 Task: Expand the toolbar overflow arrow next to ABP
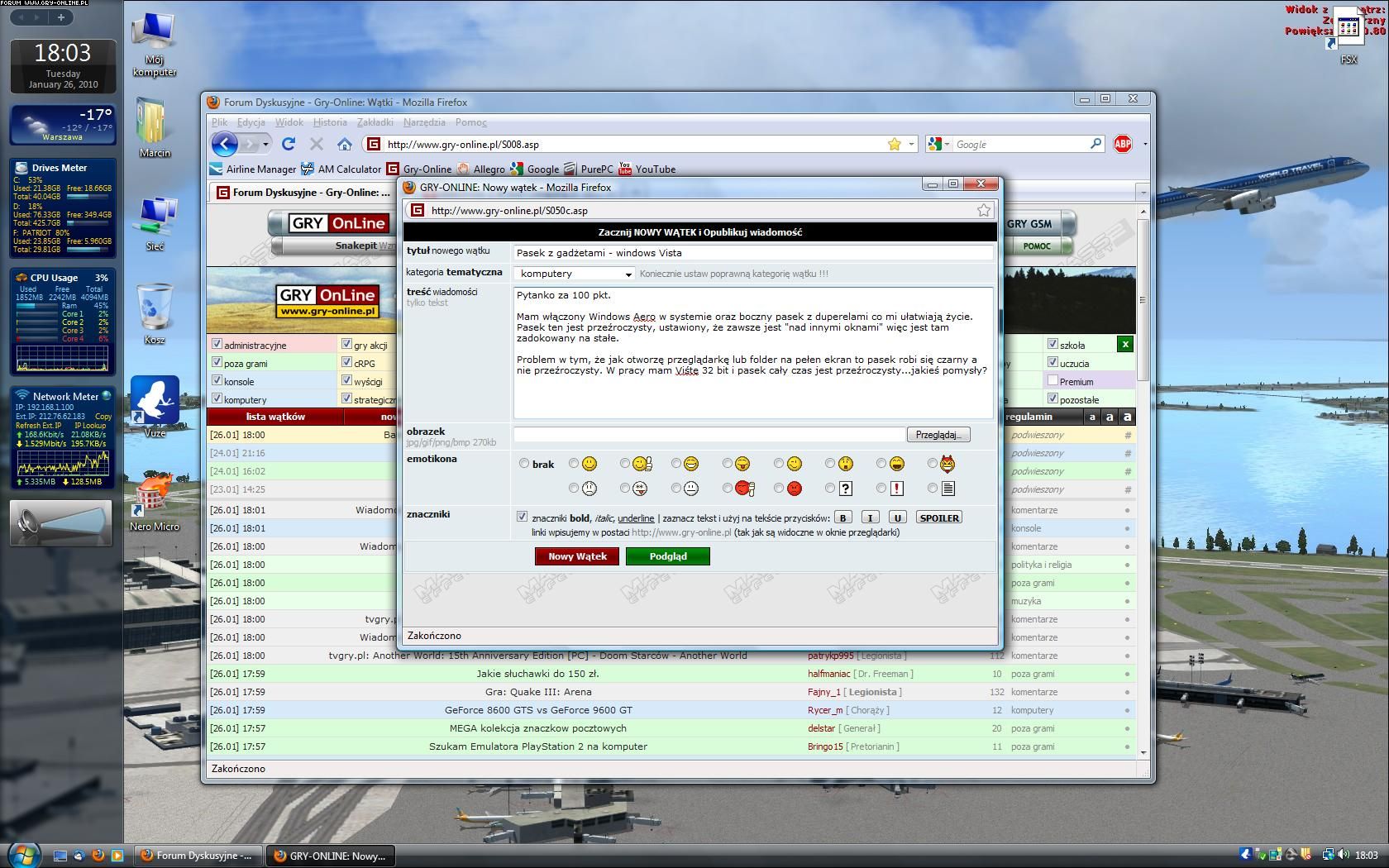tap(1145, 144)
